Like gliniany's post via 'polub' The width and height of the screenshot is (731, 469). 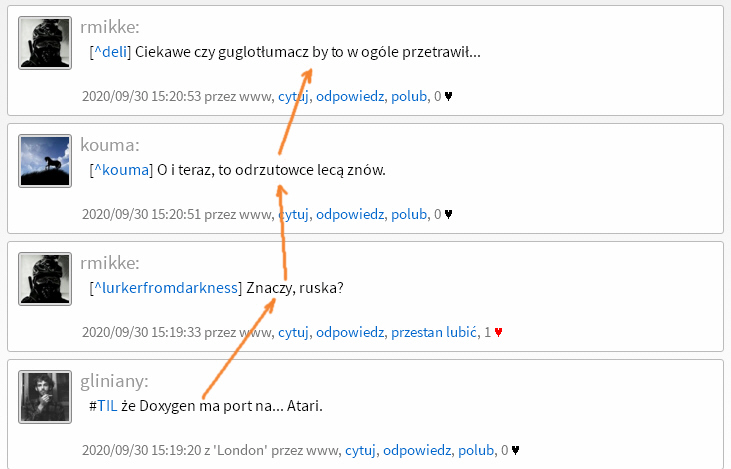tap(476, 450)
